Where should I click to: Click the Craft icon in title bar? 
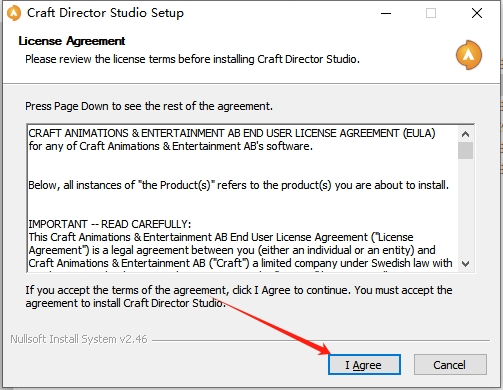pyautogui.click(x=14, y=13)
